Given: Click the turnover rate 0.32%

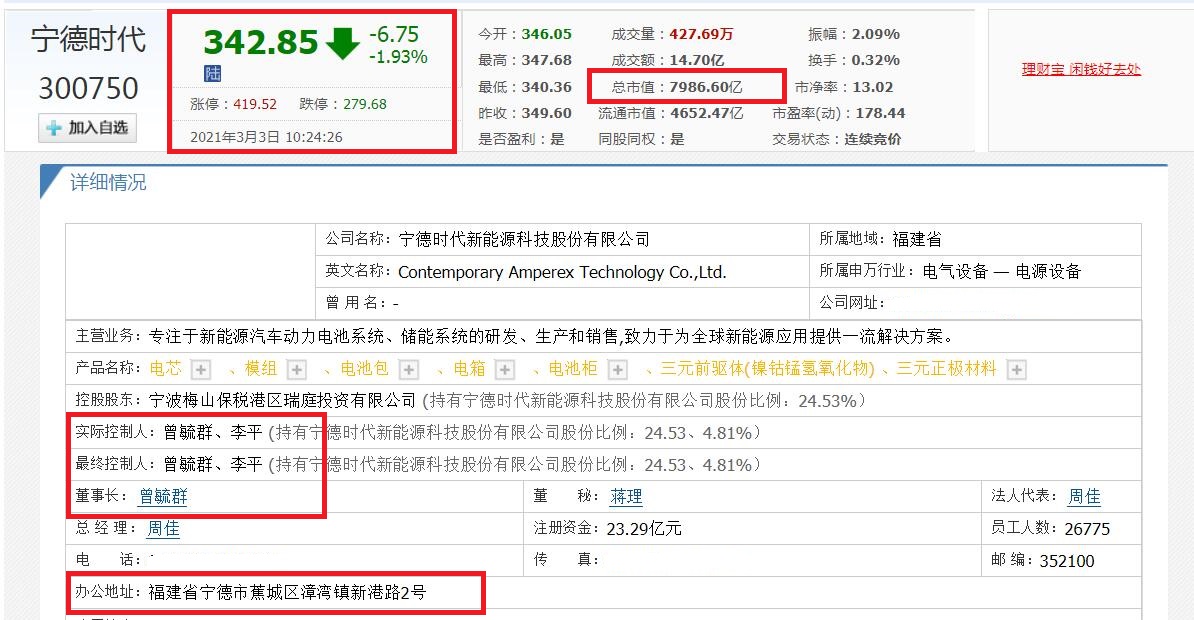Looking at the screenshot, I should (876, 60).
